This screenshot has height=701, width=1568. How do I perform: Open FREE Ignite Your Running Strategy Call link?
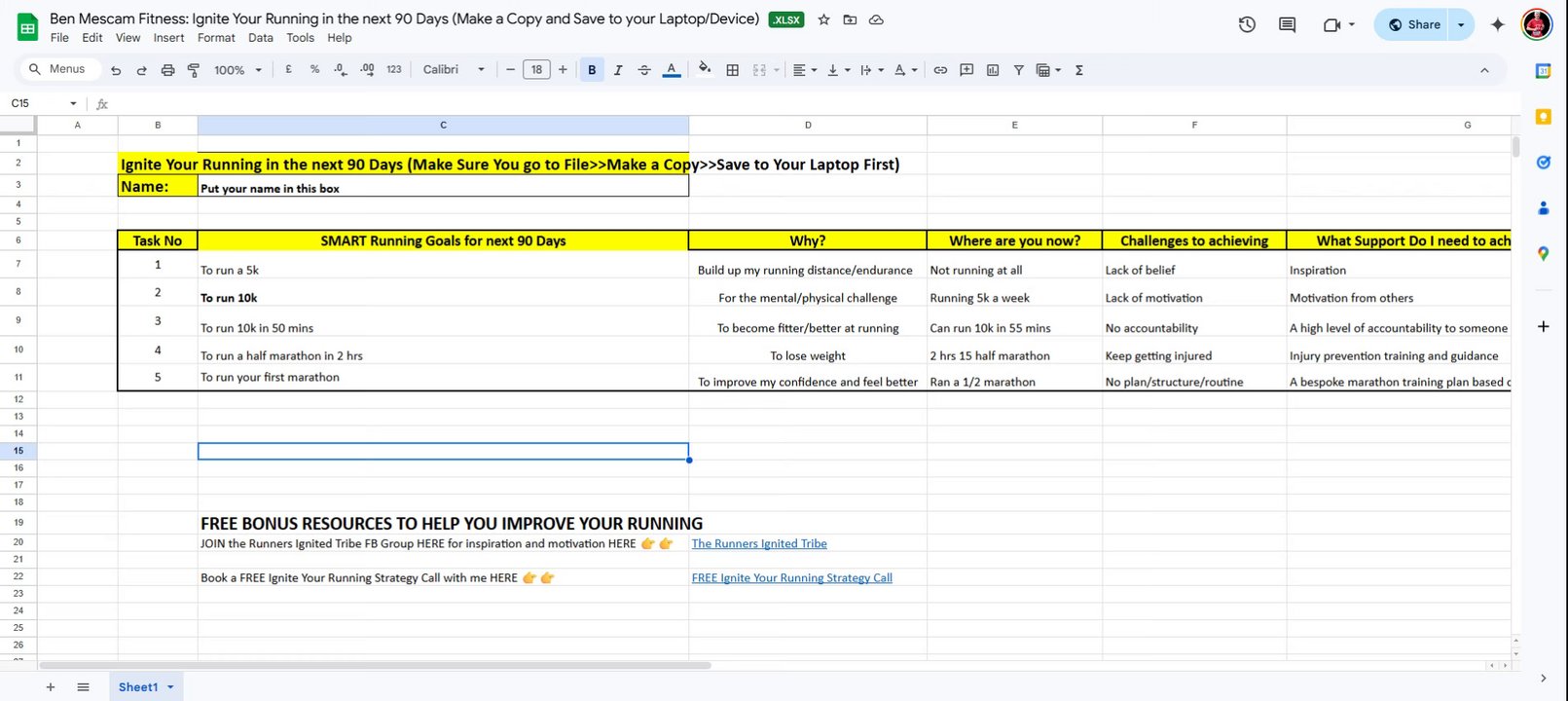tap(791, 577)
